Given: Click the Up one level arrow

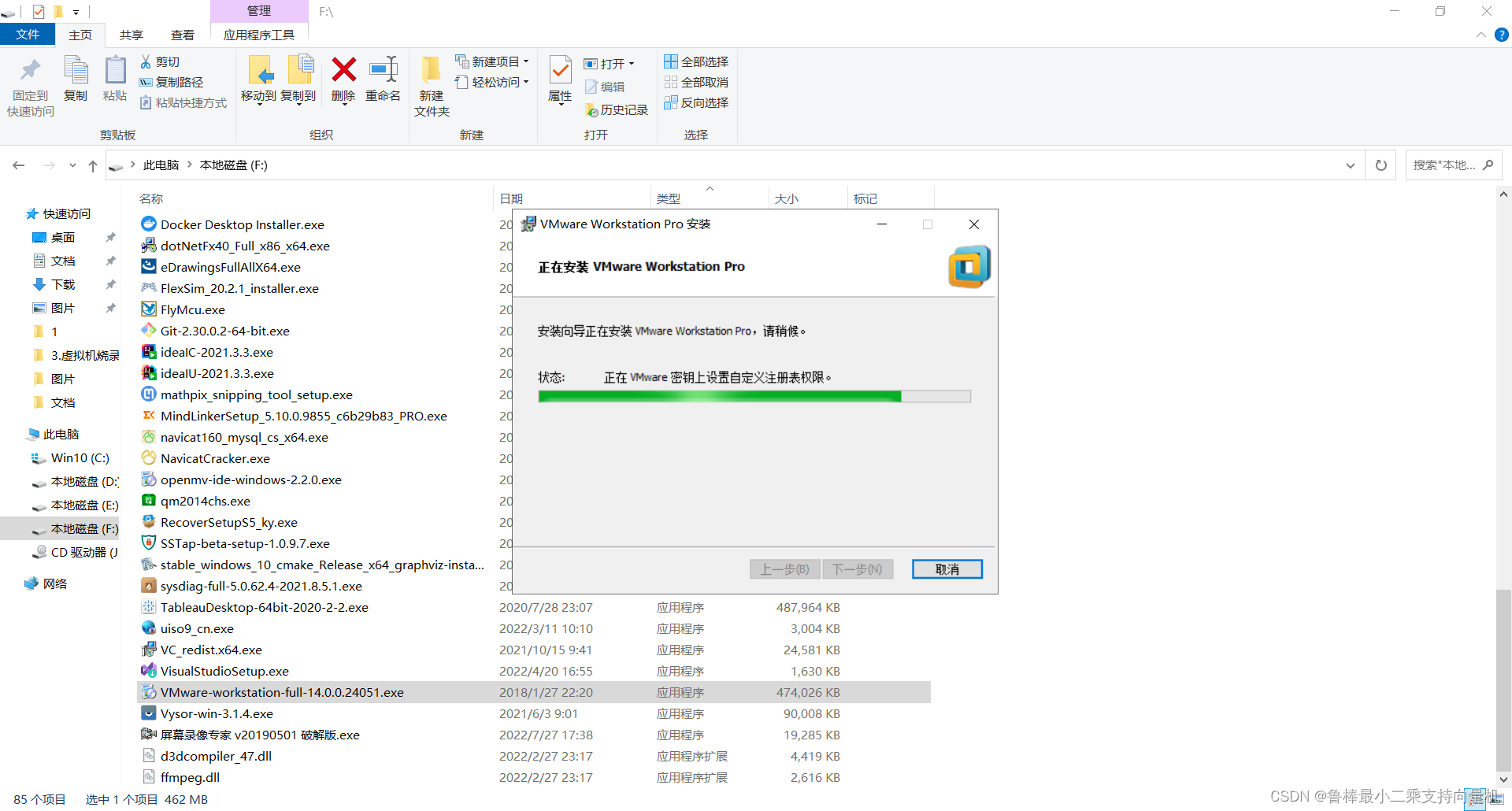Looking at the screenshot, I should pyautogui.click(x=93, y=165).
